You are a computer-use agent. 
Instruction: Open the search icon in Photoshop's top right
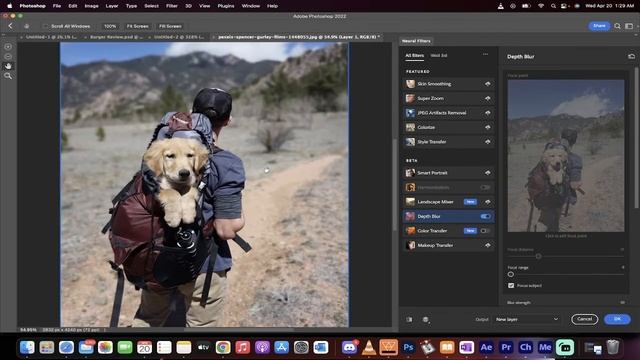[617, 26]
